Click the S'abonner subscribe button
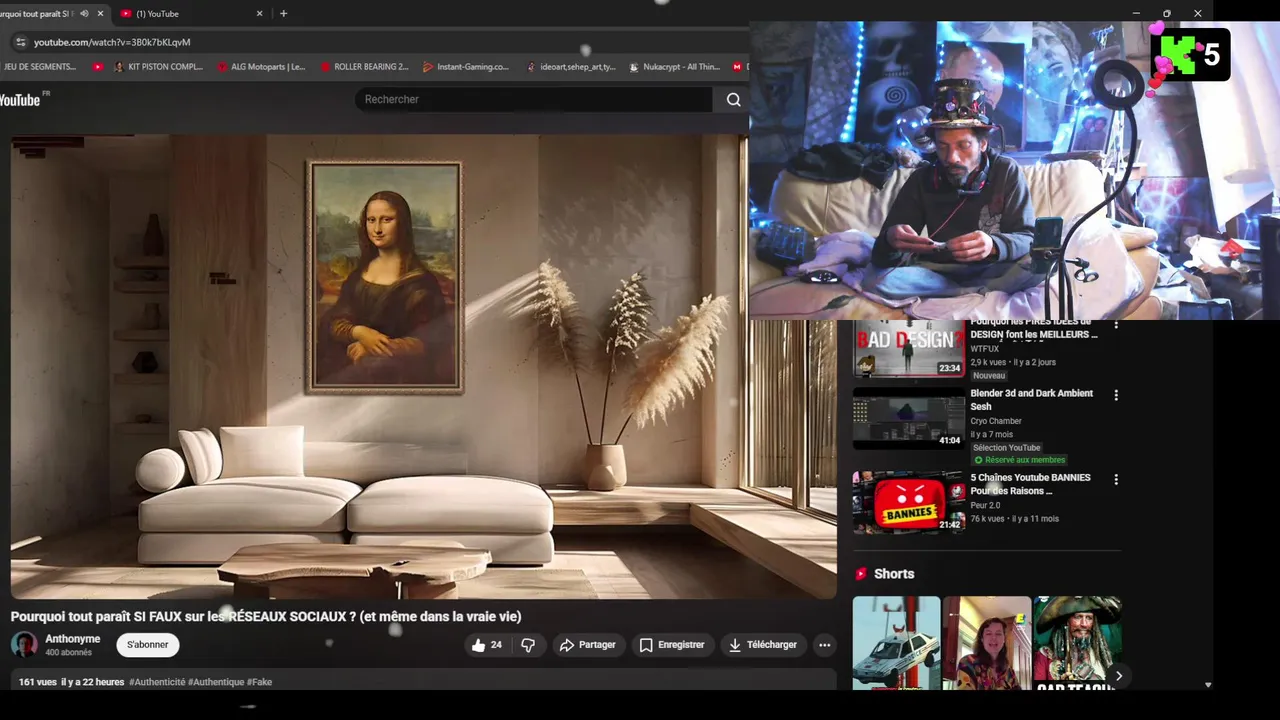The width and height of the screenshot is (1280, 720). click(148, 645)
